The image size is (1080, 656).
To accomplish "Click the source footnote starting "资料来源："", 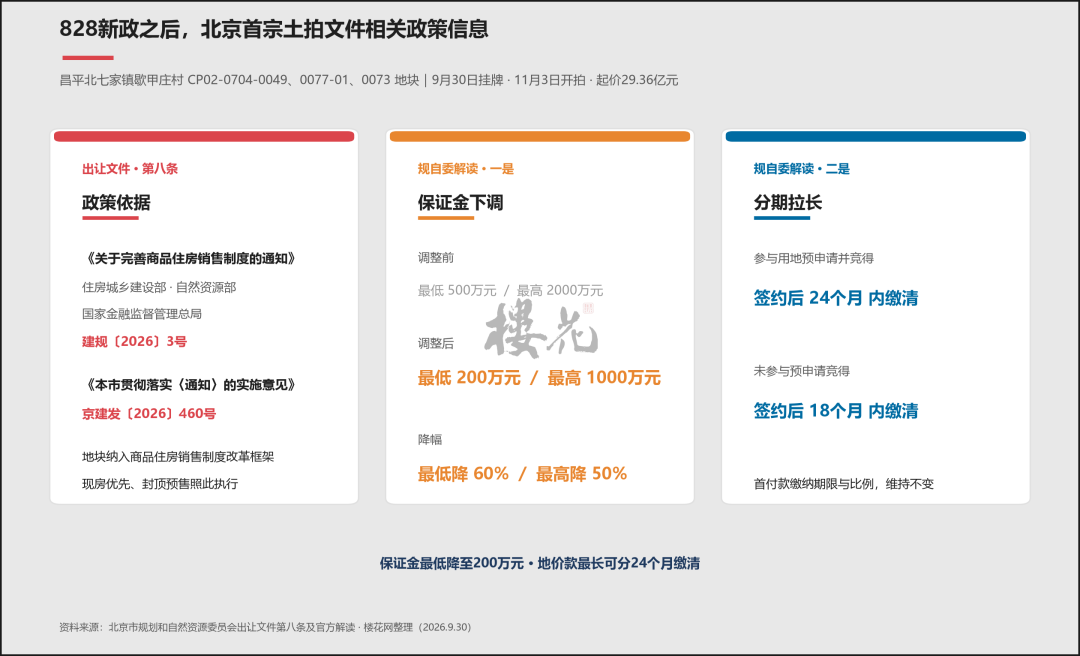I will click(265, 627).
